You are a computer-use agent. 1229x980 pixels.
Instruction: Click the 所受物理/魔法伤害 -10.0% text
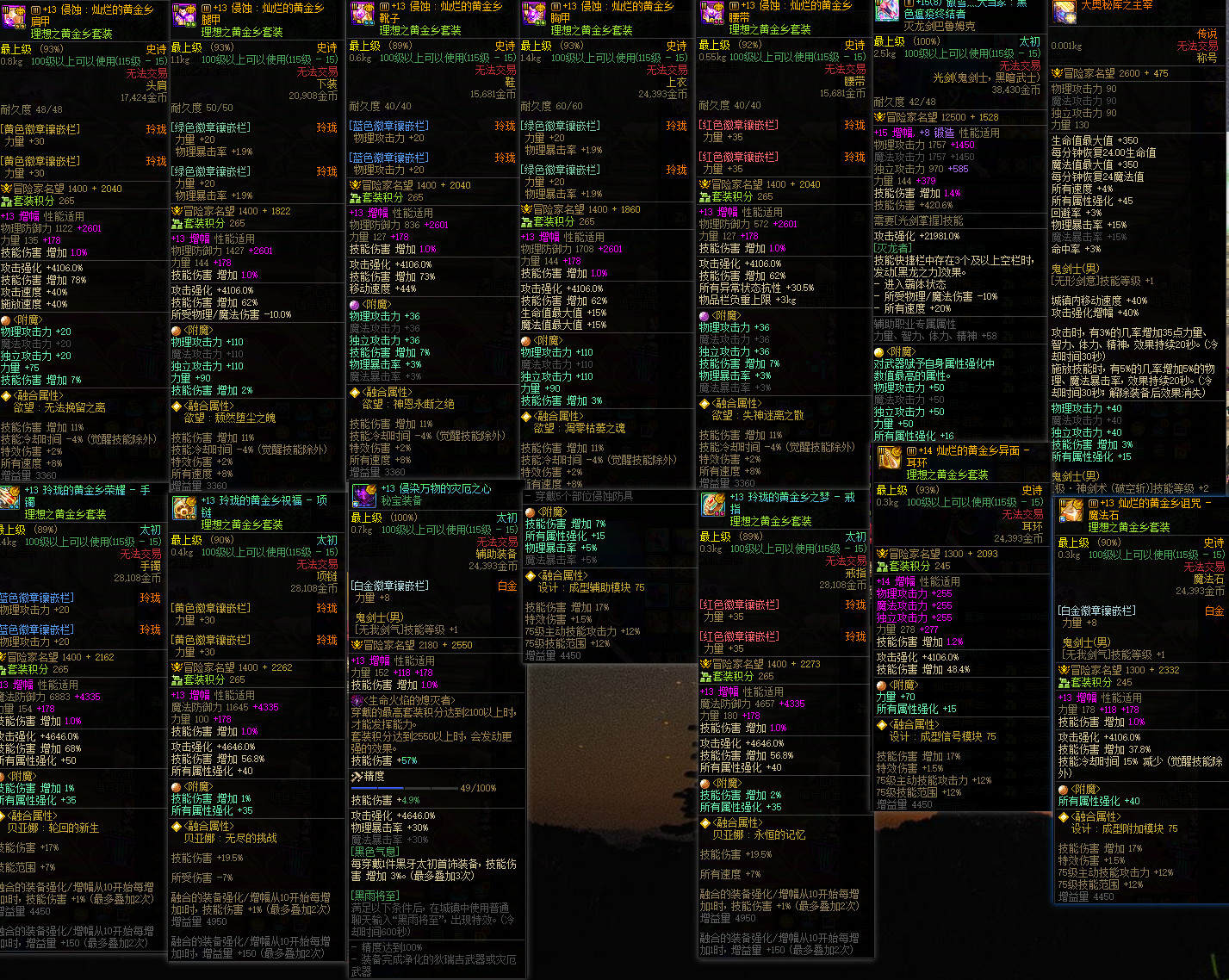click(232, 315)
